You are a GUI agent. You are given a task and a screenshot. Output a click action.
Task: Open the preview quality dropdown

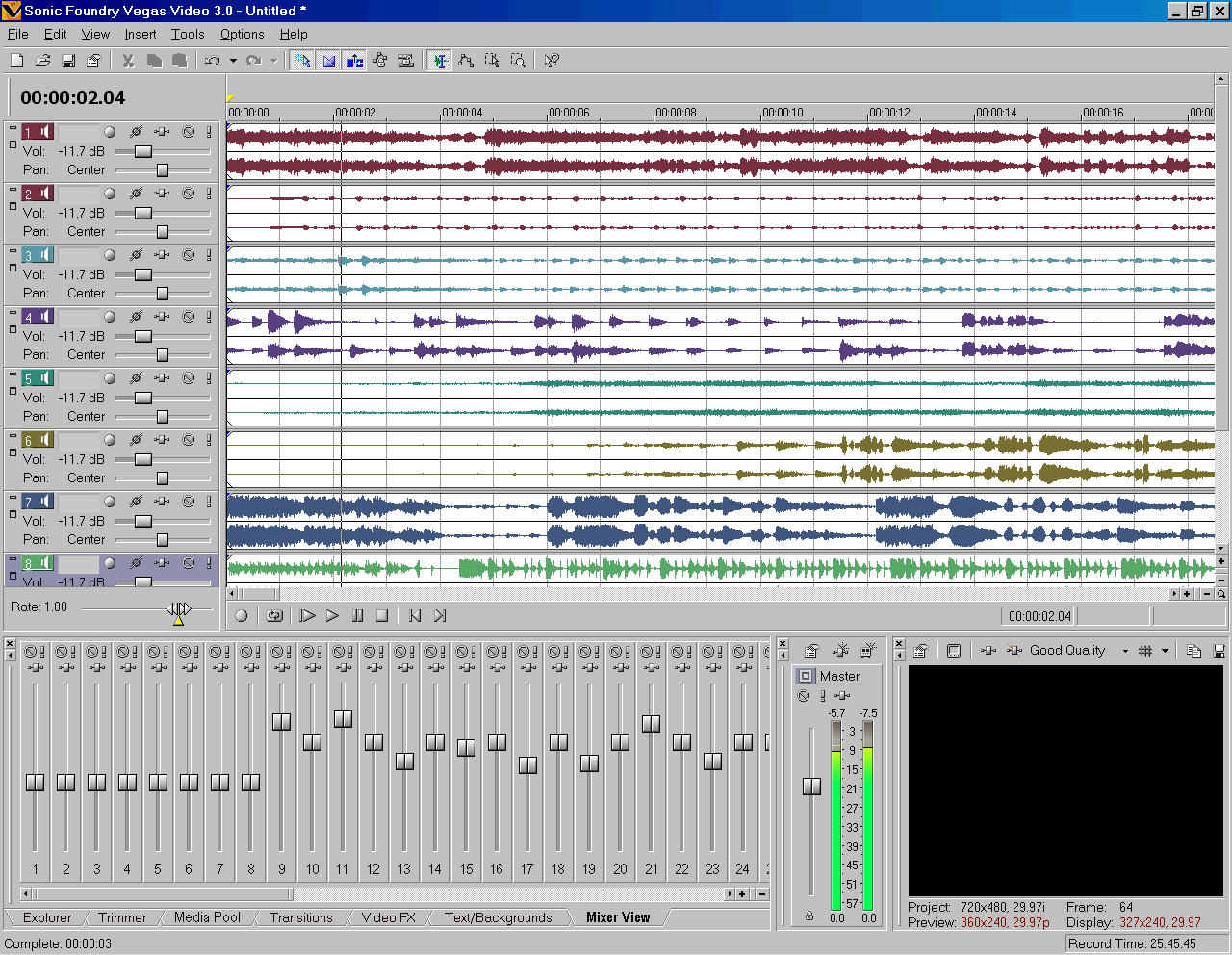click(1125, 651)
